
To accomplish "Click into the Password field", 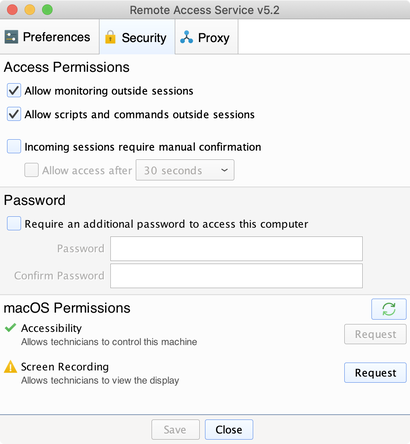I will 236,249.
